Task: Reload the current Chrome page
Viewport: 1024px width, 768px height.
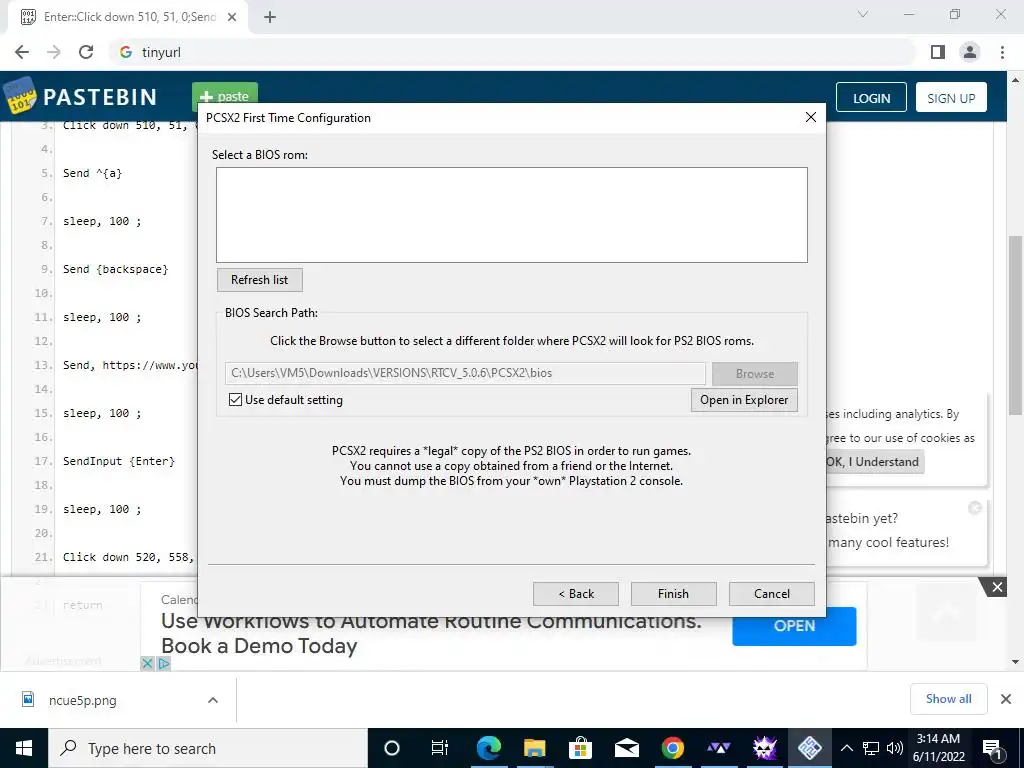Action: point(86,52)
